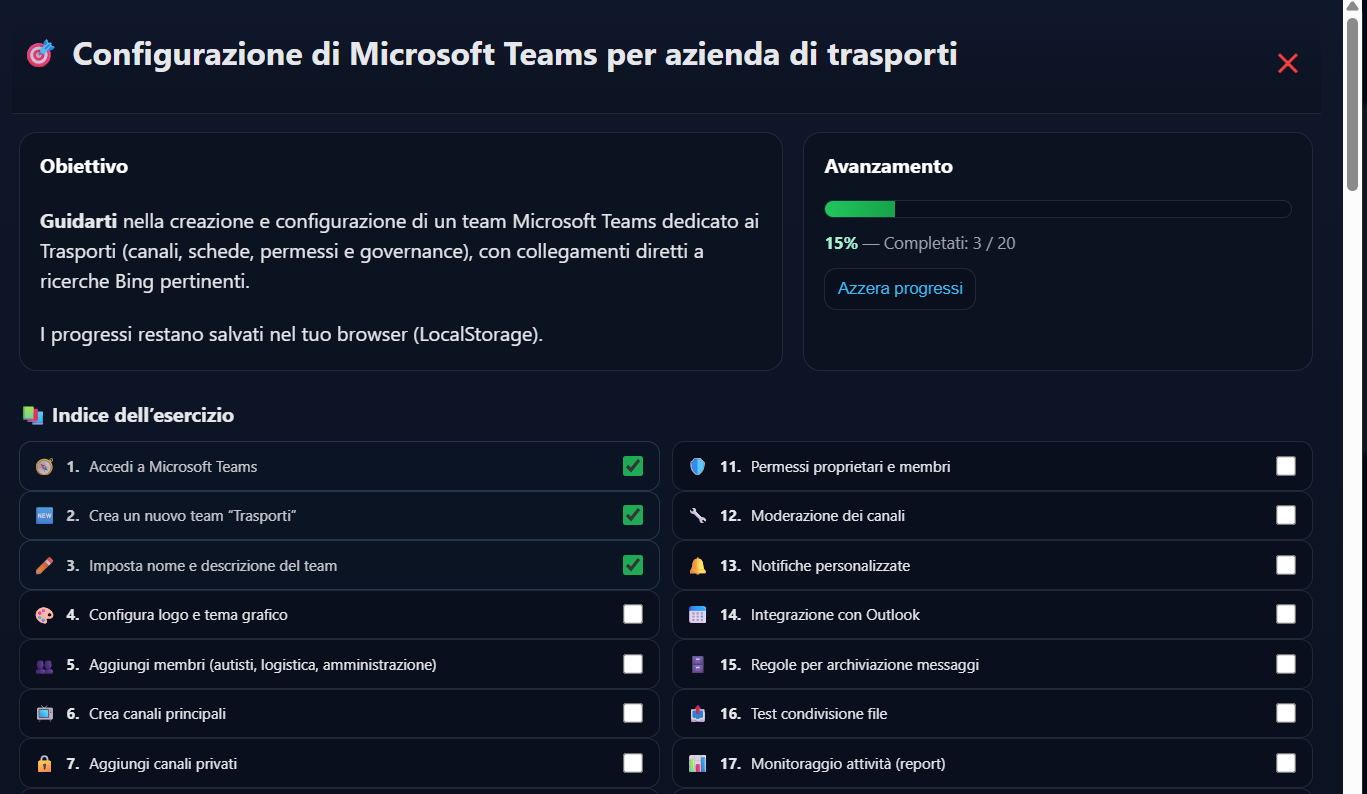Screen dimensions: 1367x794
Task: Click the 'Configura logo e tema grafico' label
Action: [x=188, y=615]
